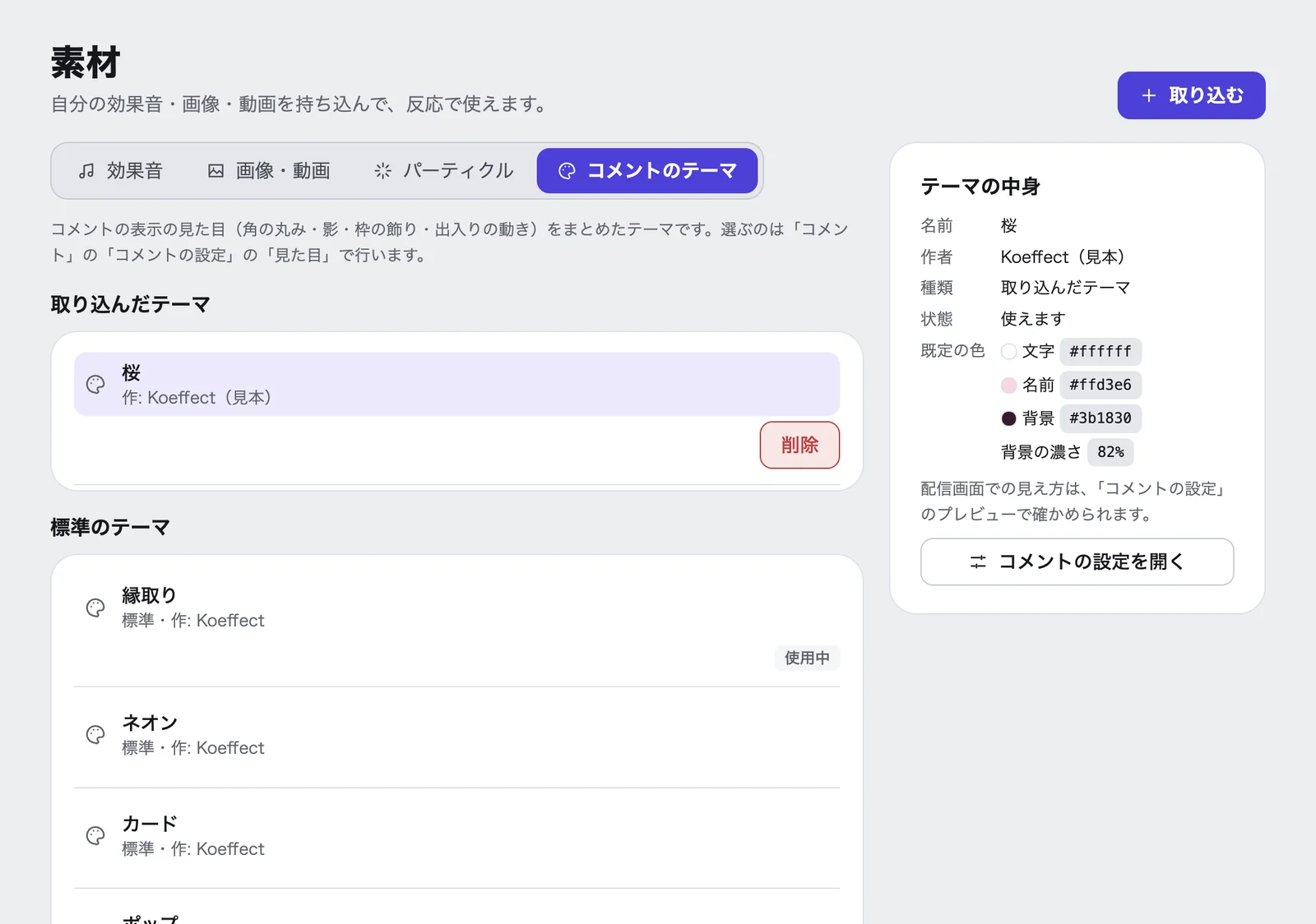Delete the 桜 theme with 削除
Viewport: 1316px width, 924px height.
tap(799, 445)
